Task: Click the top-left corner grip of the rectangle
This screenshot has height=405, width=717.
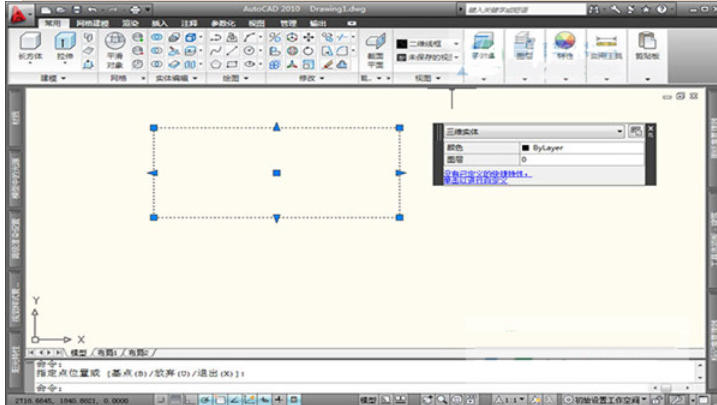Action: tap(154, 128)
